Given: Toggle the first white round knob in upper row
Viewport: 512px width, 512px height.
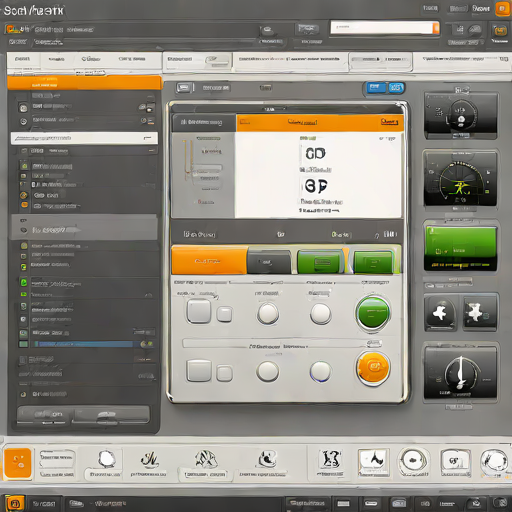Looking at the screenshot, I should 268,313.
